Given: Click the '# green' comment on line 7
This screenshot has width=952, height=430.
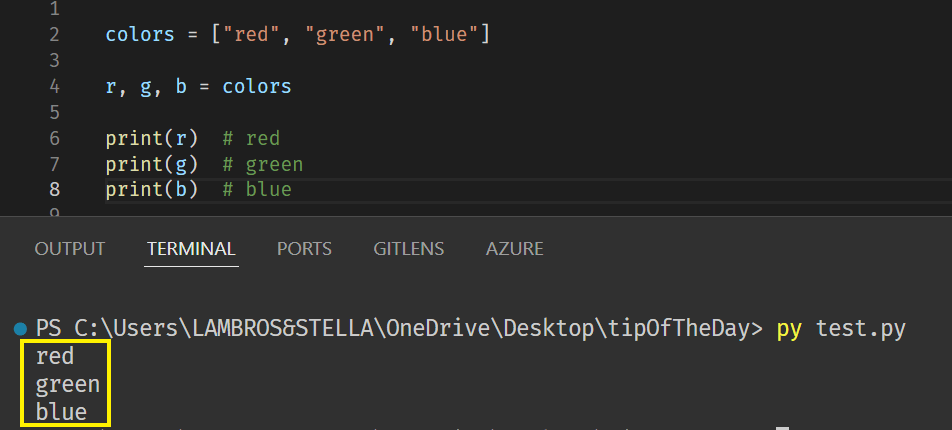Looking at the screenshot, I should (x=262, y=164).
